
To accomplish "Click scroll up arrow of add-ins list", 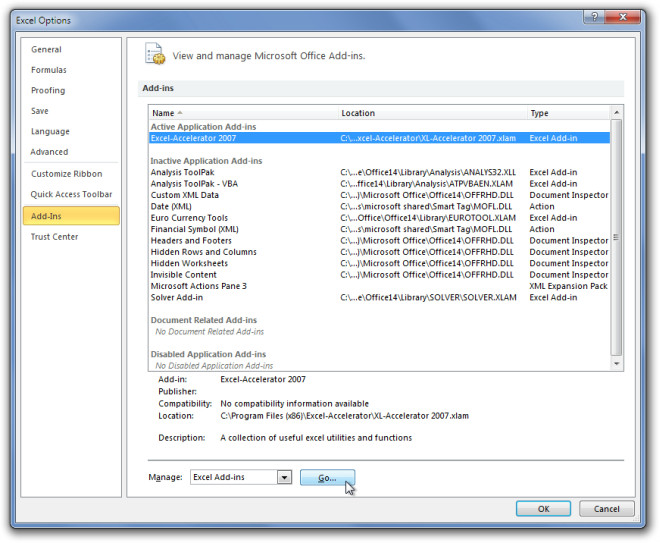I will pyautogui.click(x=616, y=112).
